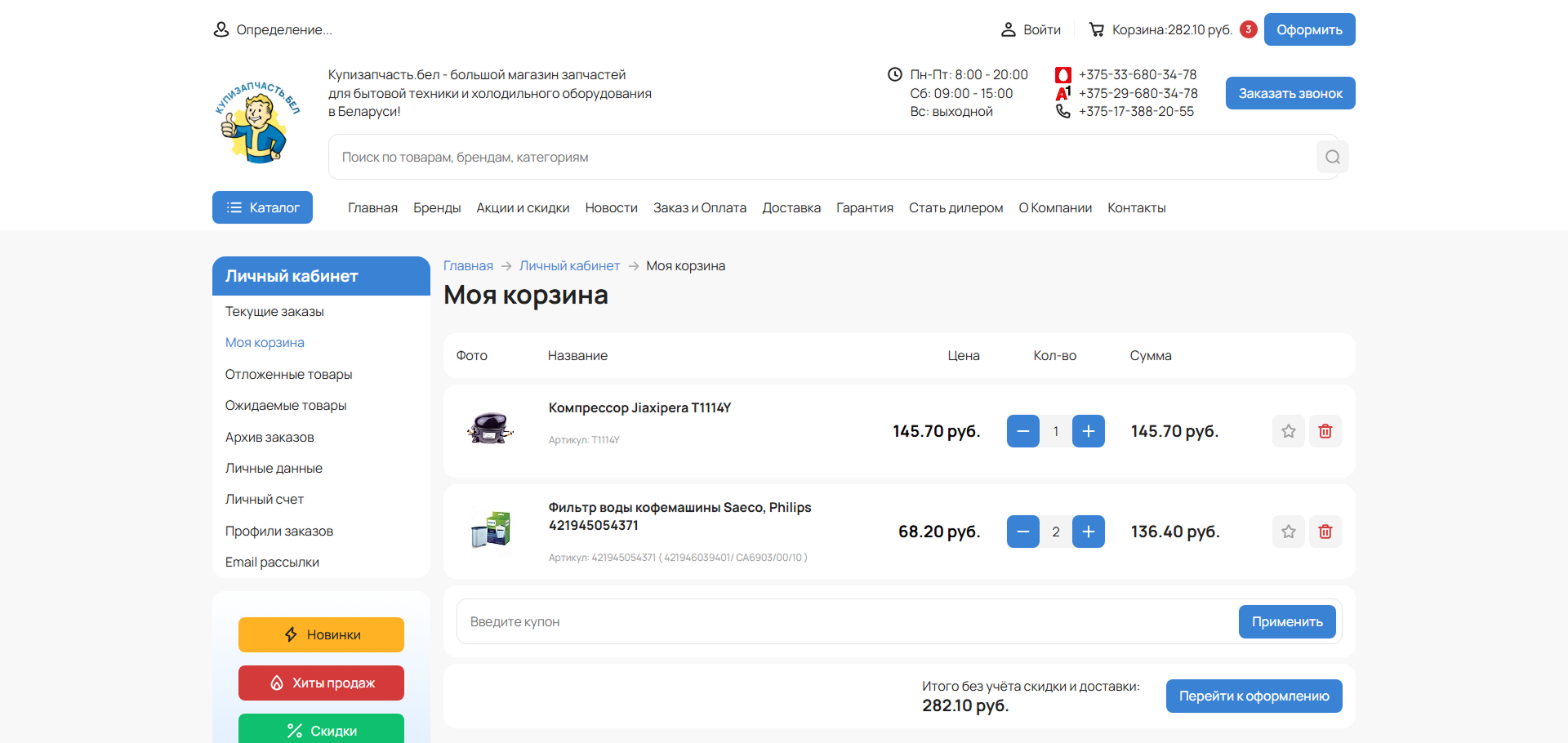Open Профили заказов in sidebar
The width and height of the screenshot is (1568, 743).
(x=279, y=531)
